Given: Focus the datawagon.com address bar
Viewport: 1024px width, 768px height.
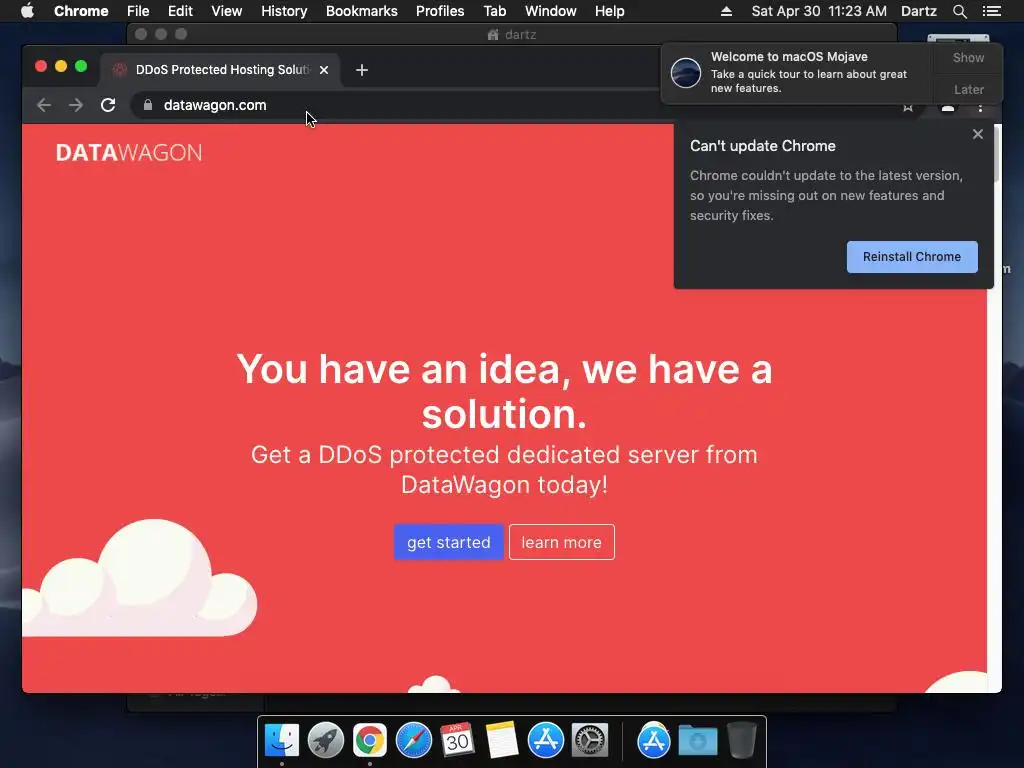Looking at the screenshot, I should [457, 105].
